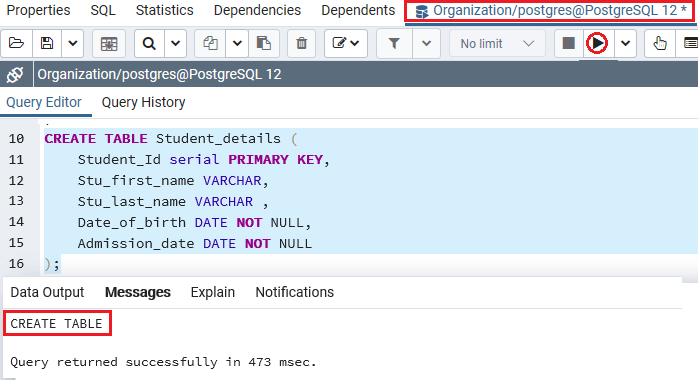Click the Student_Id serial PRIMARY KEY line

[x=203, y=160]
